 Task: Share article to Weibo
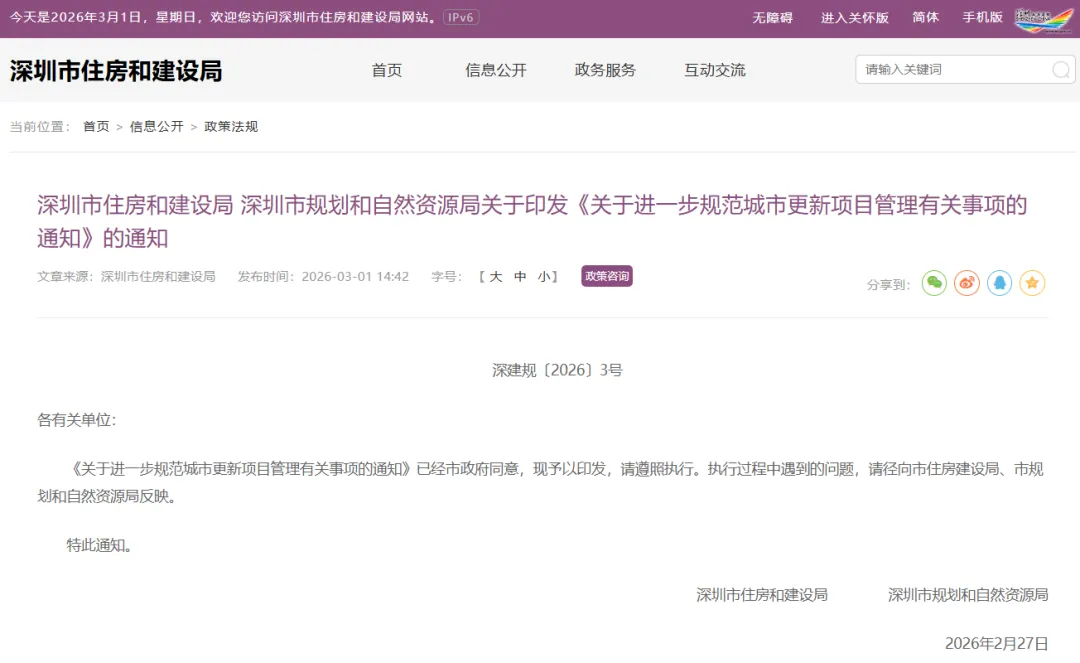click(x=967, y=283)
